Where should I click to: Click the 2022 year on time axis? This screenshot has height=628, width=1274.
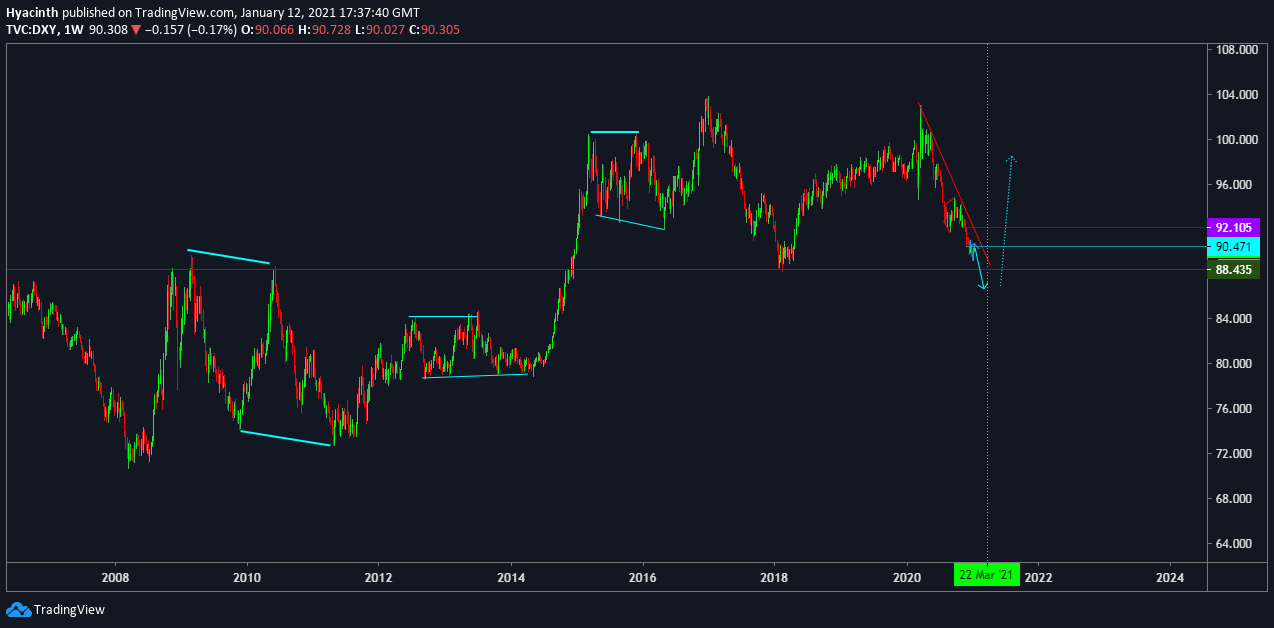(x=1038, y=577)
